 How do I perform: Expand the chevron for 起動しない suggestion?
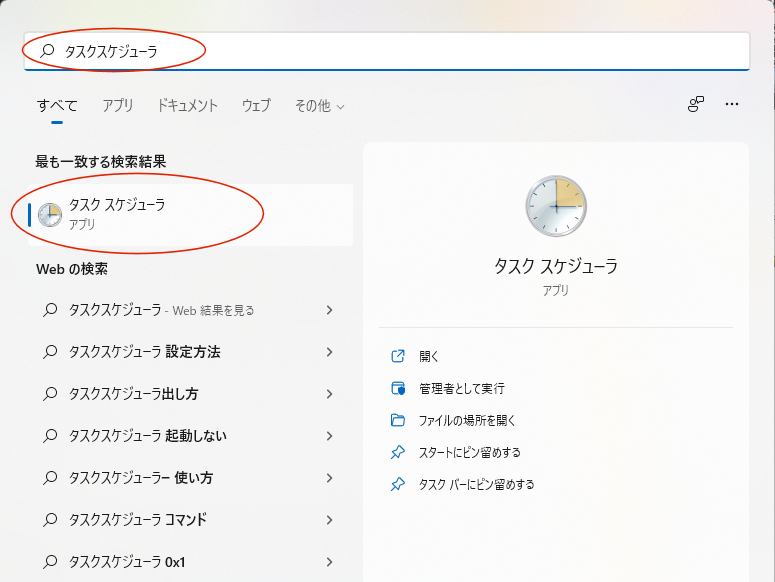click(x=330, y=436)
